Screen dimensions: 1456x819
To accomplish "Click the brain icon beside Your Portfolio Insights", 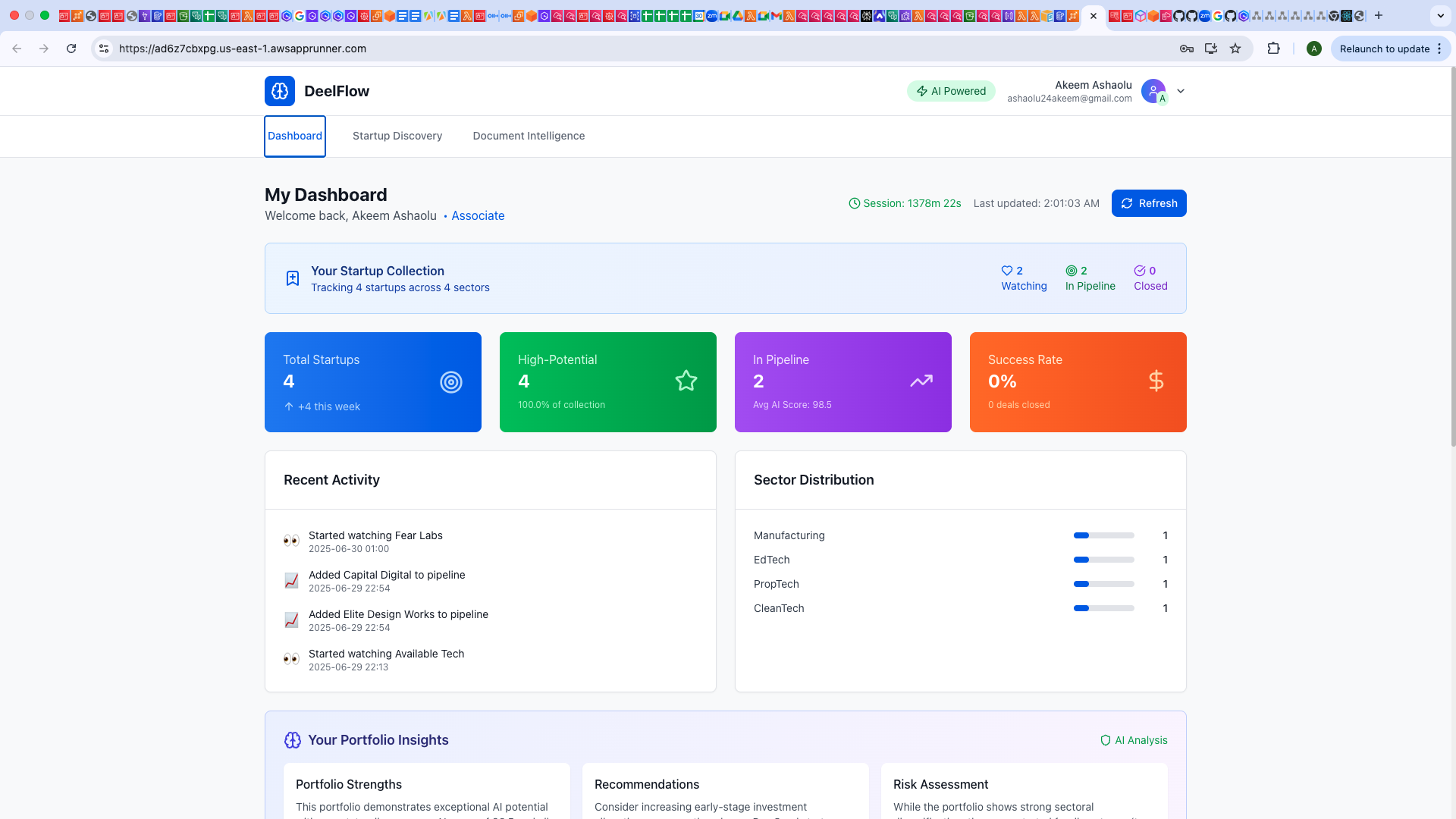I will coord(293,740).
